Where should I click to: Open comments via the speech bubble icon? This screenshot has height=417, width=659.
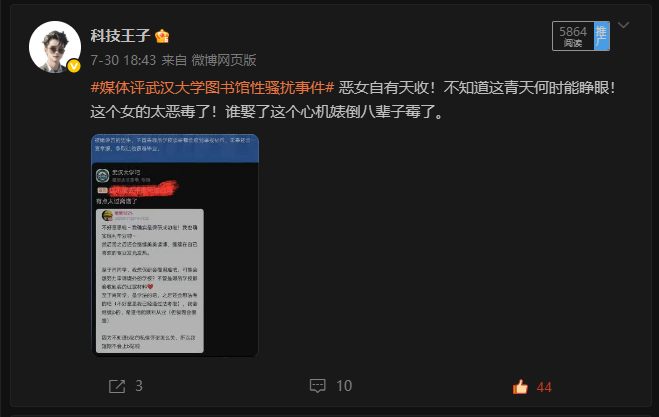tap(317, 386)
